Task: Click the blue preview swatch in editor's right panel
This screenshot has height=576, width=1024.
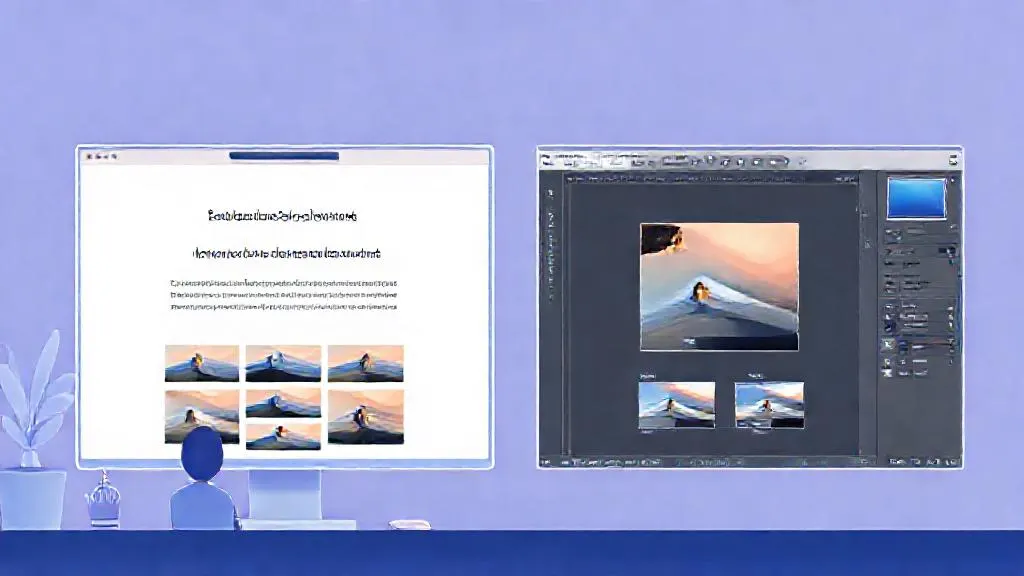Action: pyautogui.click(x=916, y=198)
